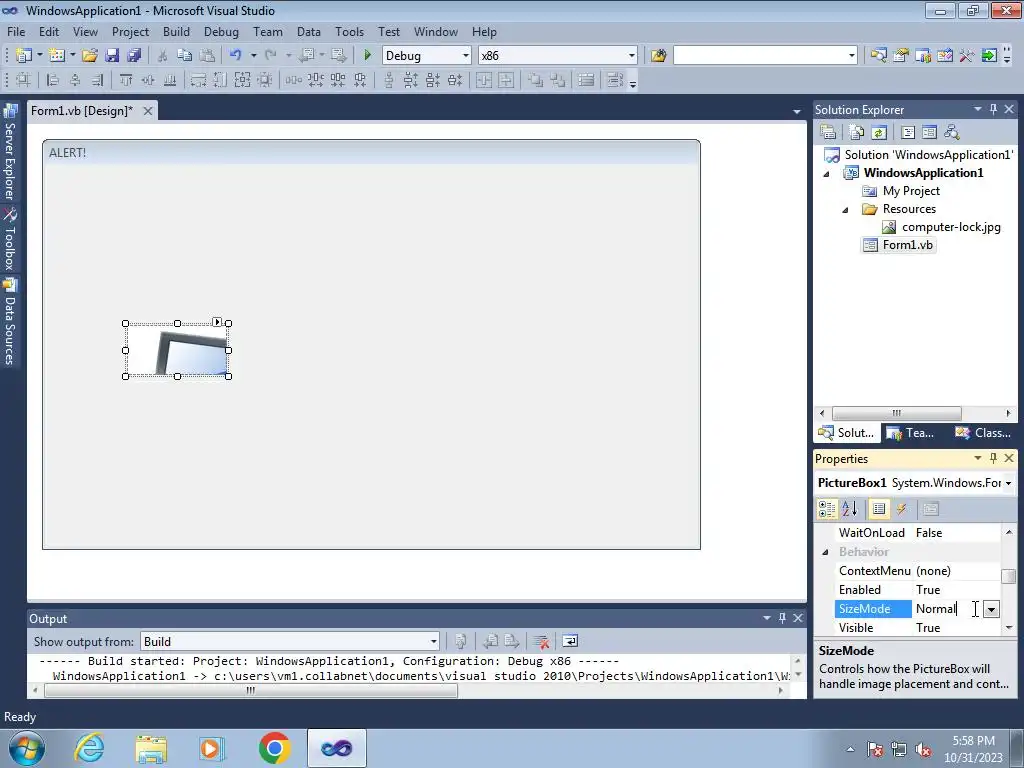Viewport: 1024px width, 768px height.
Task: Click the Make Same Width layout icon
Action: [198, 80]
